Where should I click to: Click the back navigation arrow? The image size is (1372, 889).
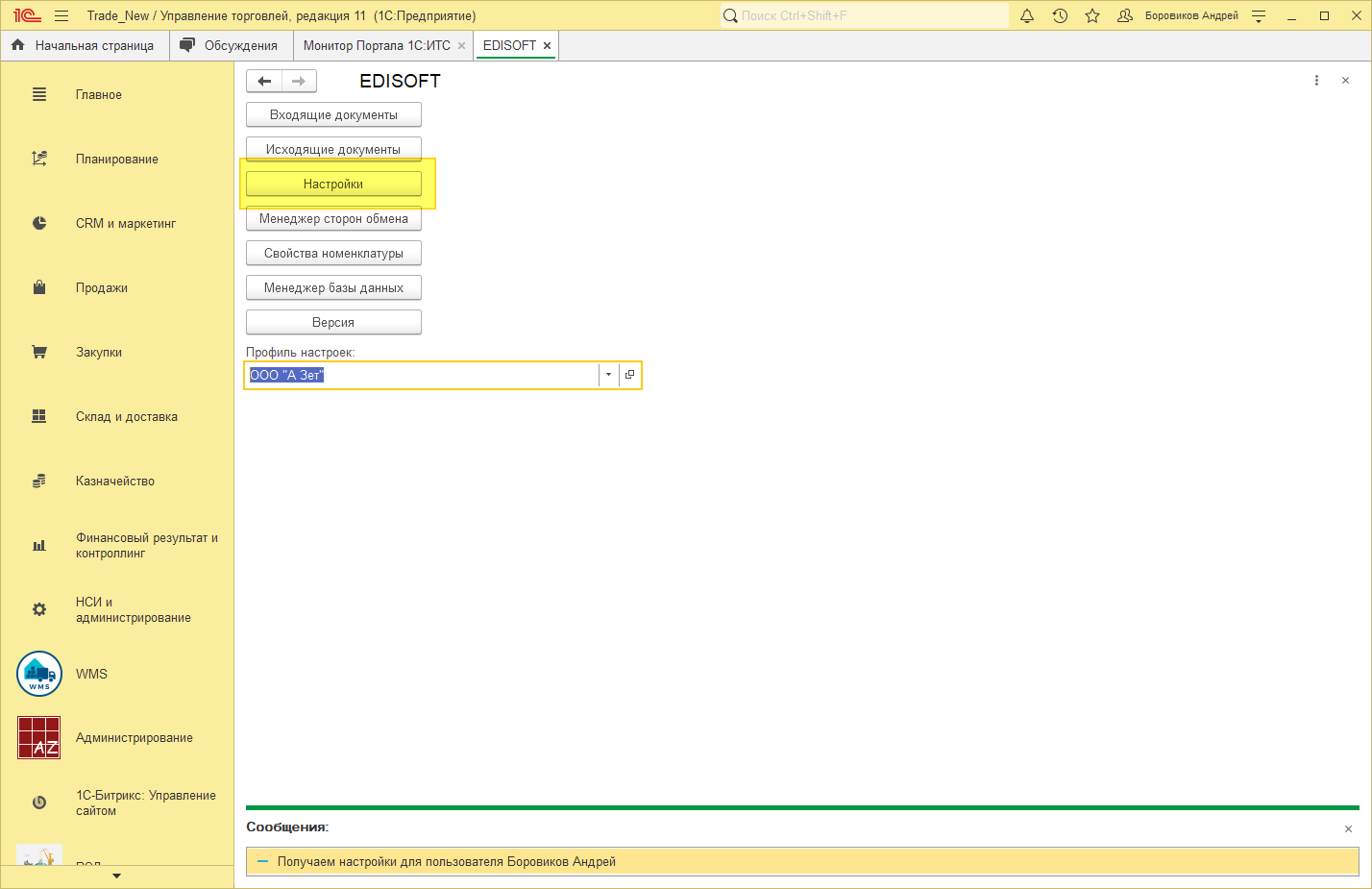(x=264, y=82)
